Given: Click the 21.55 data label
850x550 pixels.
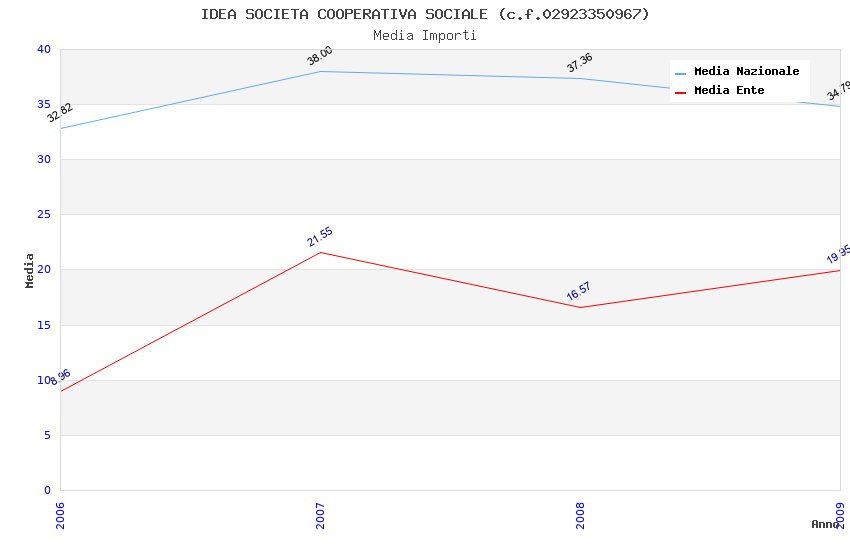Looking at the screenshot, I should (320, 237).
